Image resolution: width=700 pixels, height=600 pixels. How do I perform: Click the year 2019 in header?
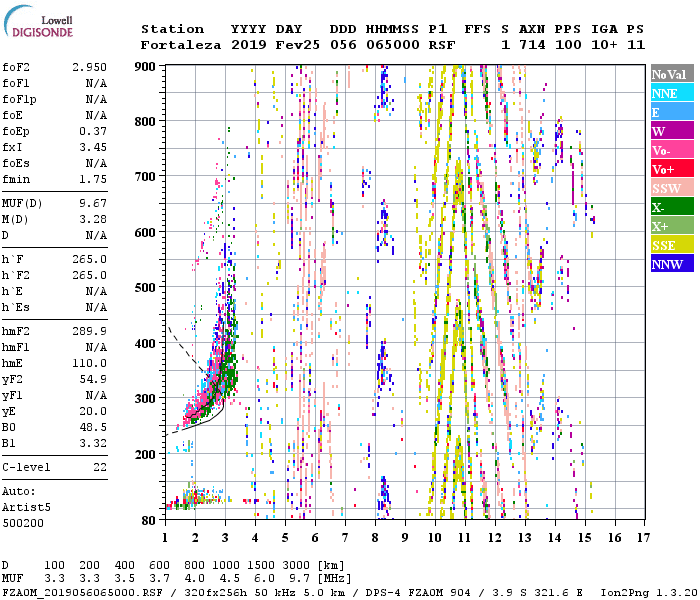[x=249, y=45]
